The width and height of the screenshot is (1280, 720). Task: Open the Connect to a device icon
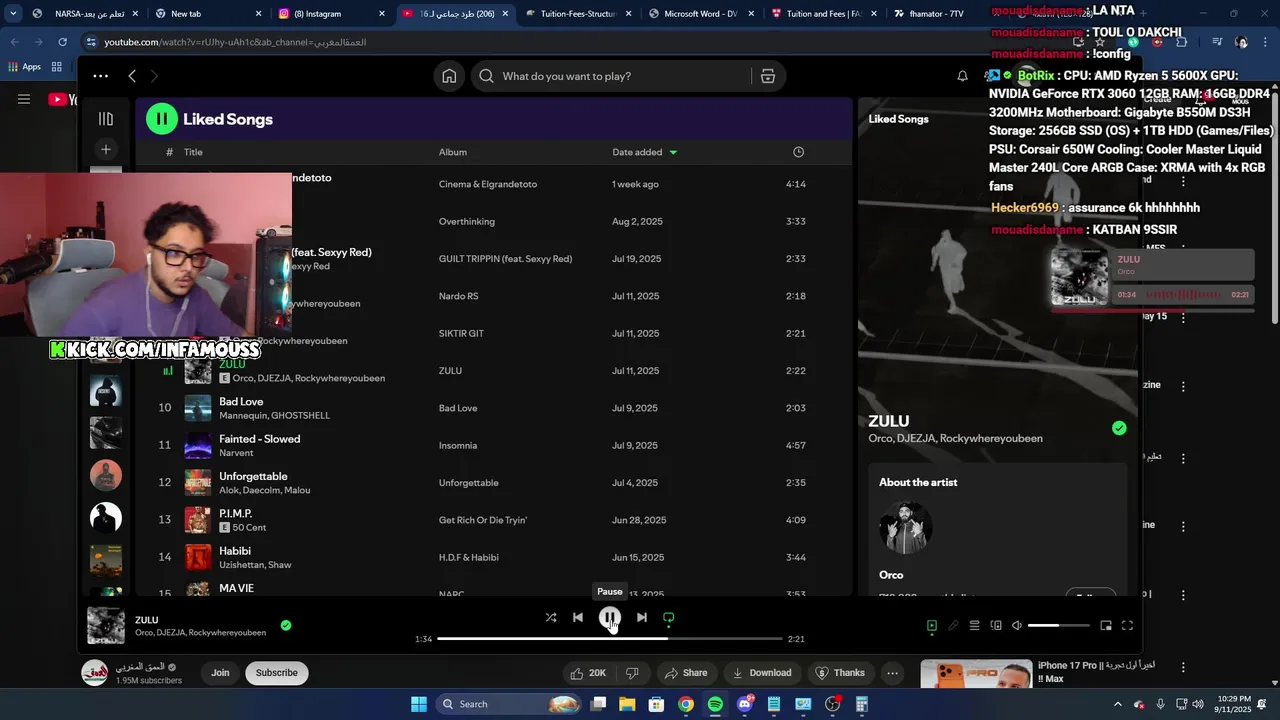click(x=996, y=626)
